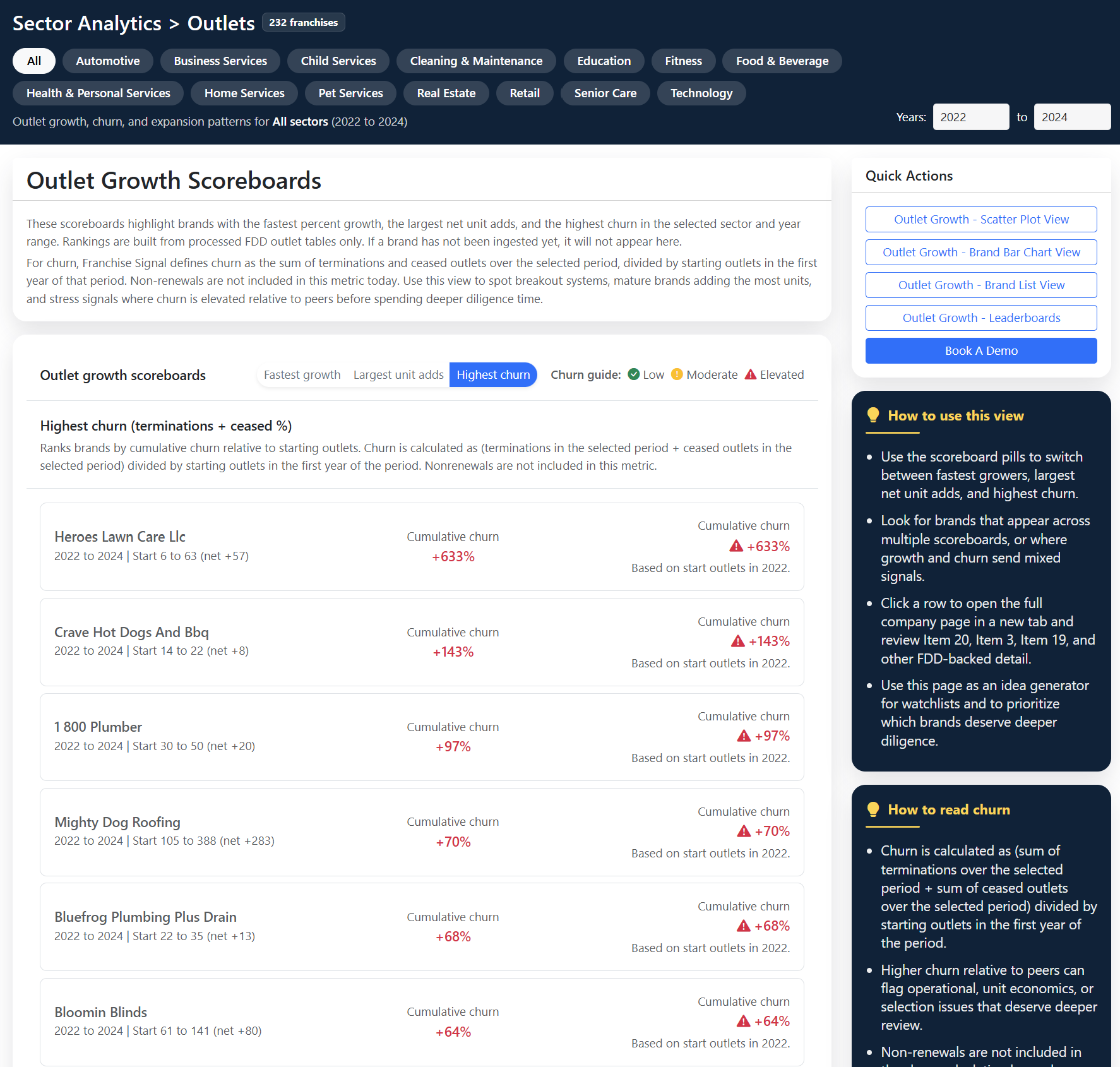Click the 232 franchises badge
This screenshot has height=1067, width=1120.
point(303,22)
